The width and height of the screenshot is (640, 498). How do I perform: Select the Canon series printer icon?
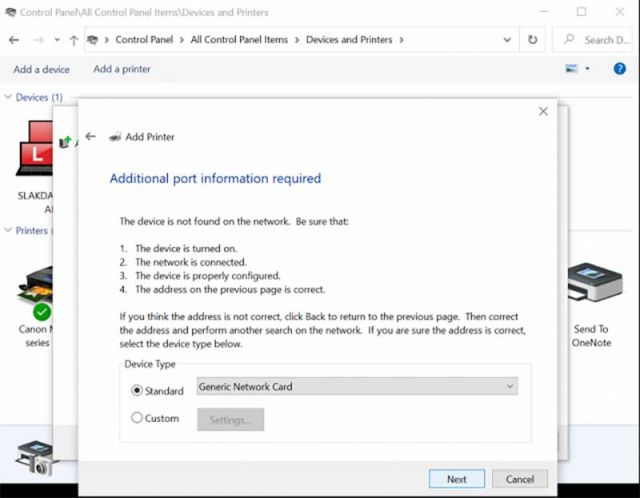tap(35, 292)
